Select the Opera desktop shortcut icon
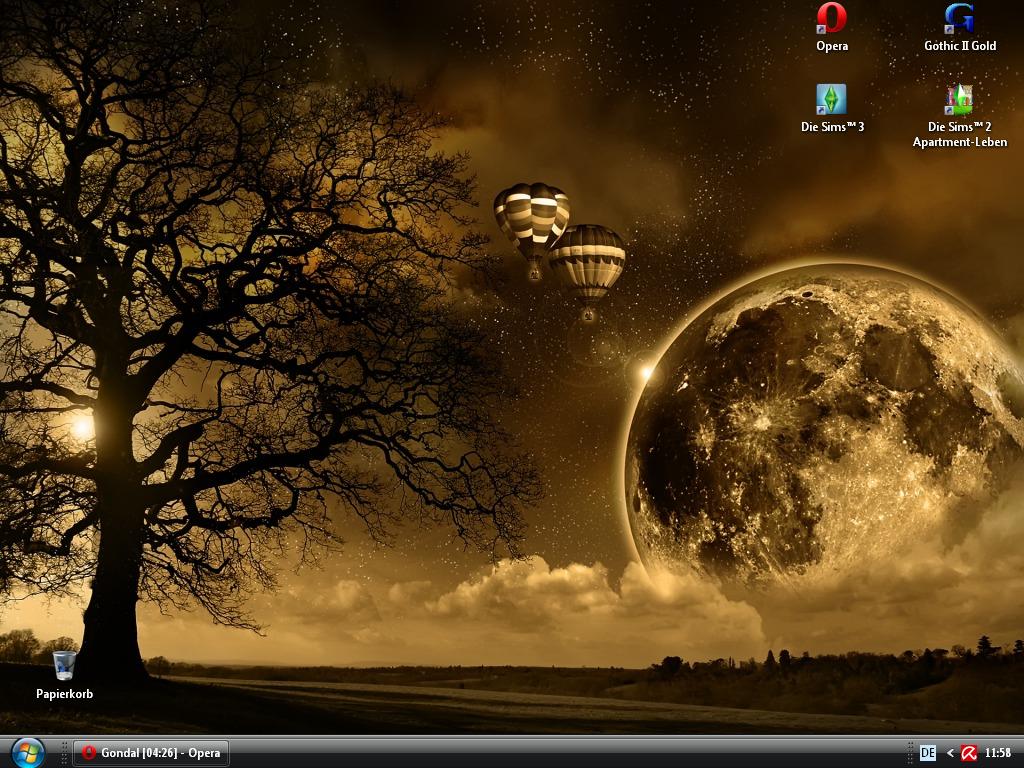Viewport: 1024px width, 768px height. point(831,18)
